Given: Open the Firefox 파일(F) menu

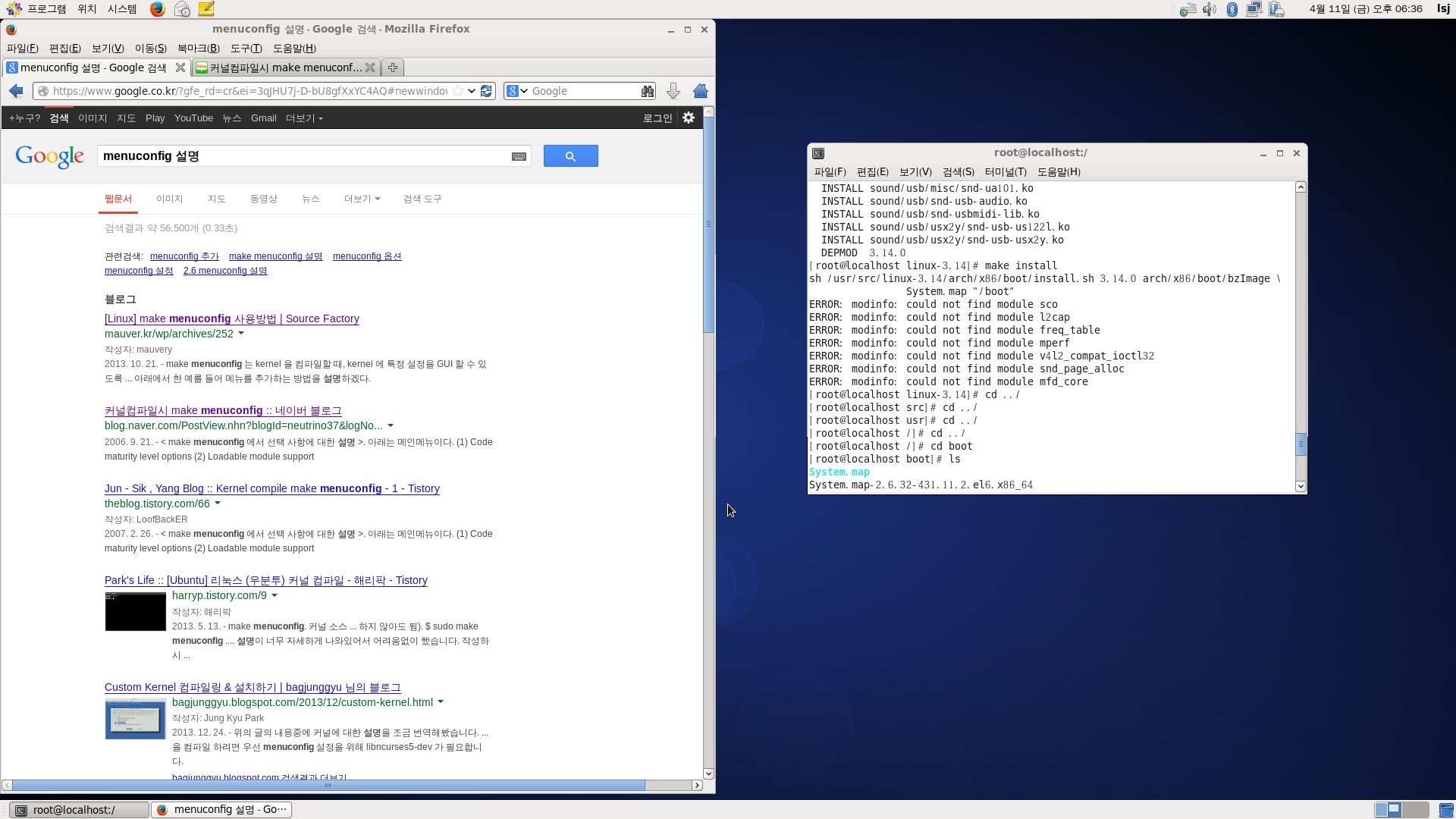Looking at the screenshot, I should coord(22,49).
